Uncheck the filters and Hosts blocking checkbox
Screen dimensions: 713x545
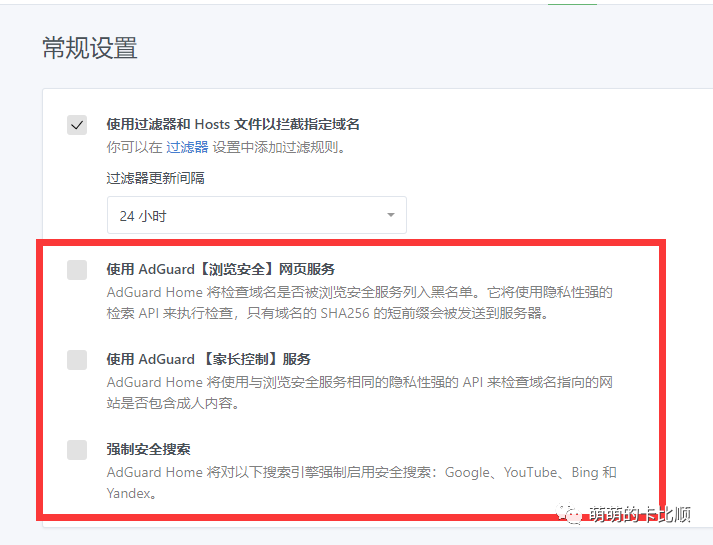(x=77, y=125)
